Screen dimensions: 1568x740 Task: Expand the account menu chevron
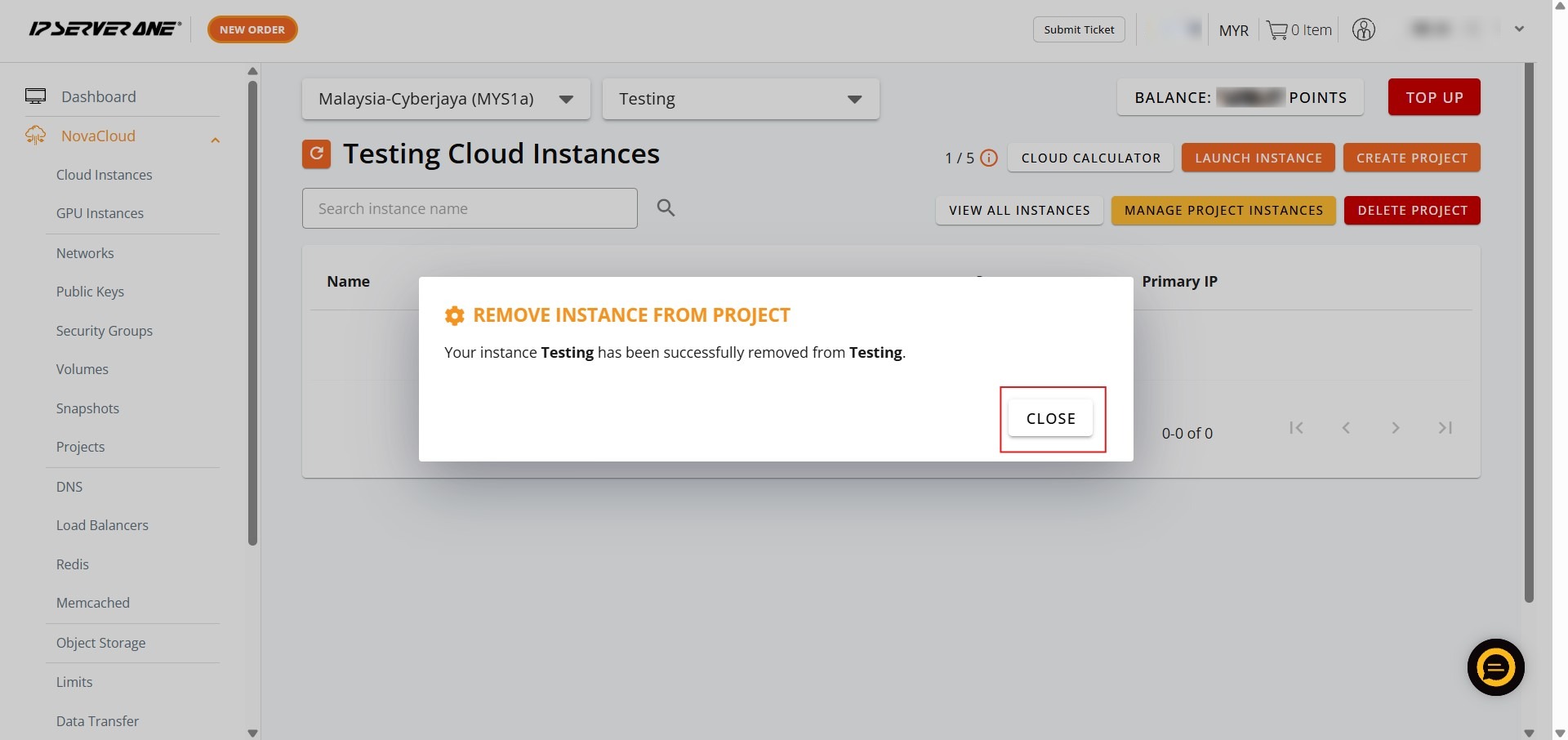(x=1519, y=29)
